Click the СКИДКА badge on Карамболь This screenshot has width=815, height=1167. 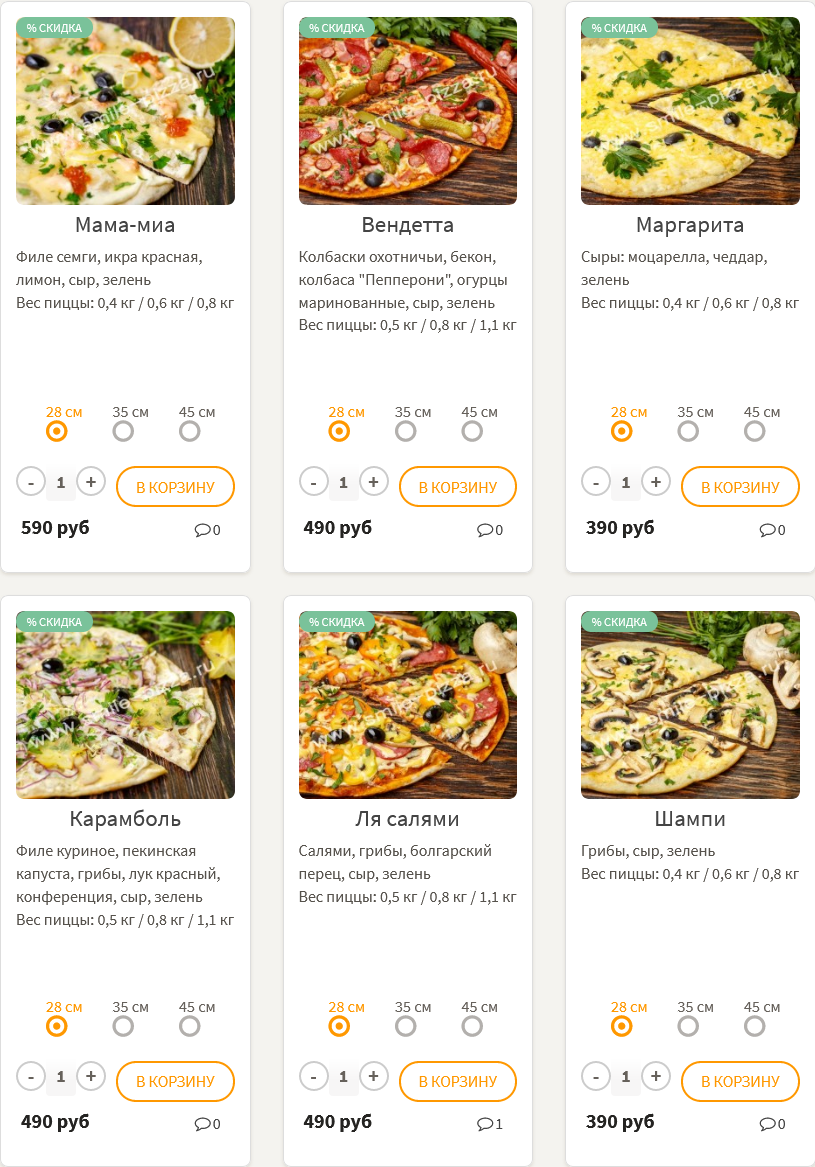tap(54, 622)
